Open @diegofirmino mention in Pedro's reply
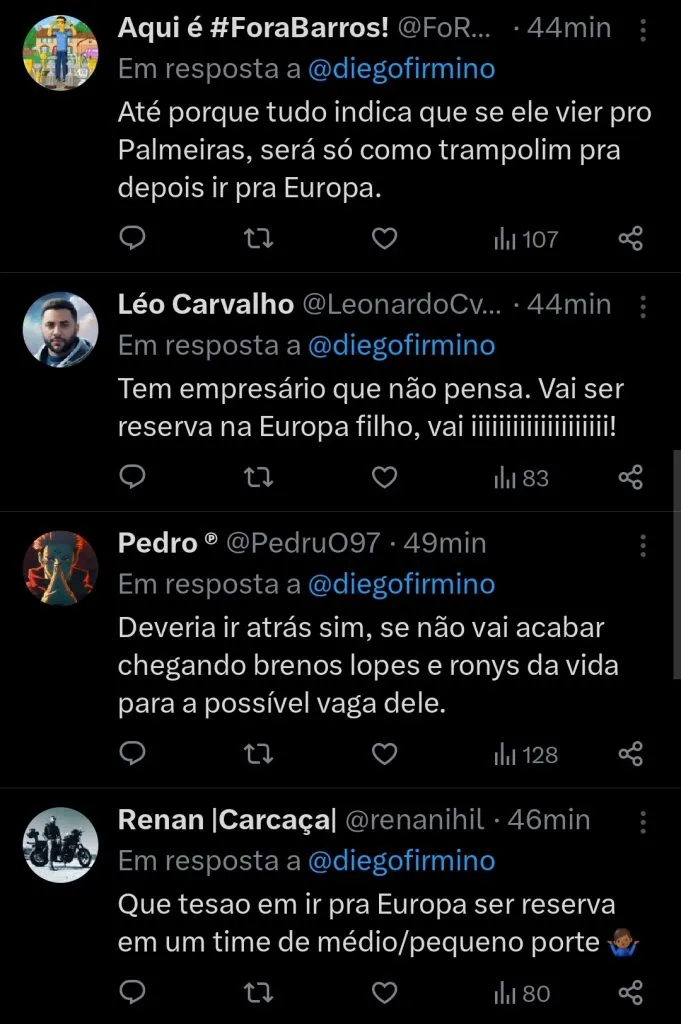This screenshot has height=1024, width=681. point(401,584)
